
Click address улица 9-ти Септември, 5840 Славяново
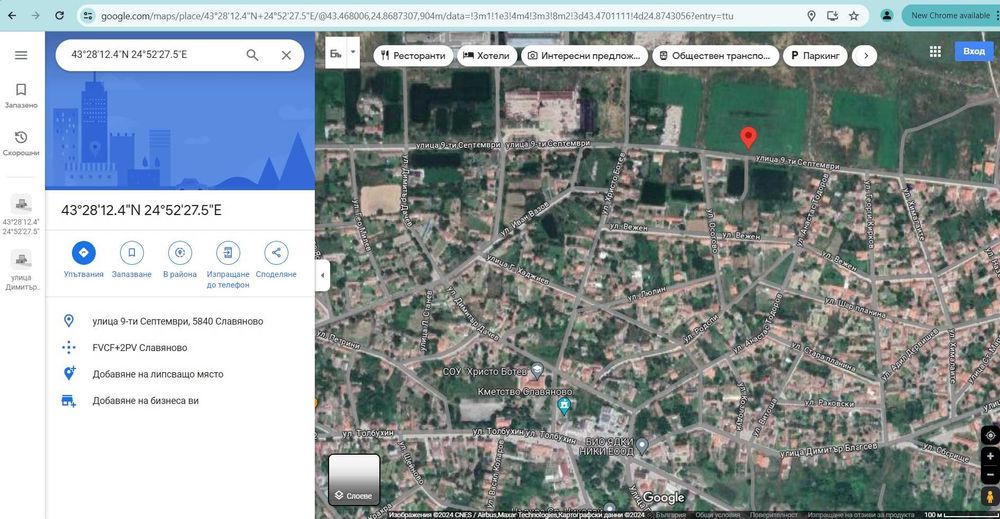point(180,321)
